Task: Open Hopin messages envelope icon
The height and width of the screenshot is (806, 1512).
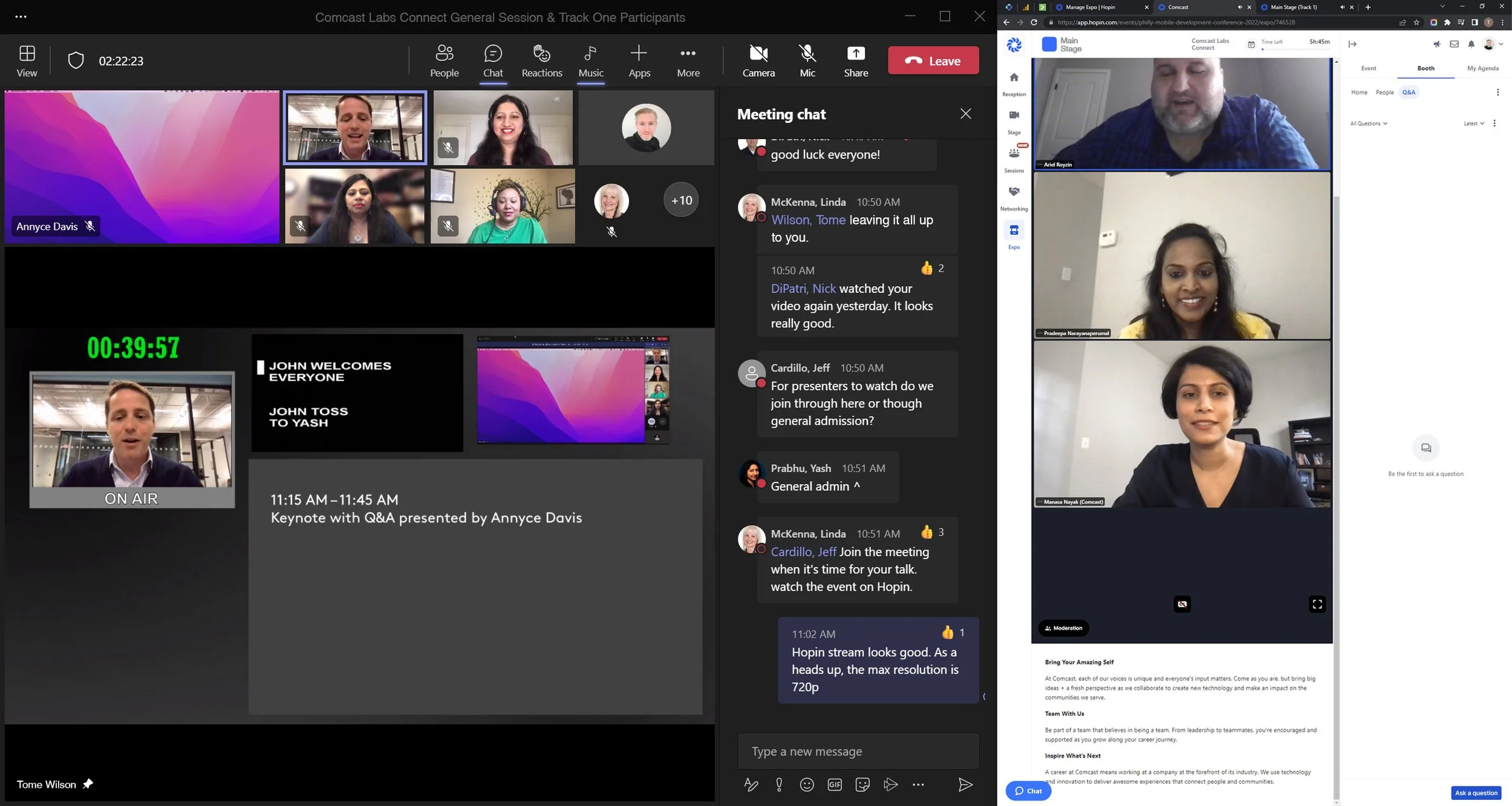Action: 1454,44
